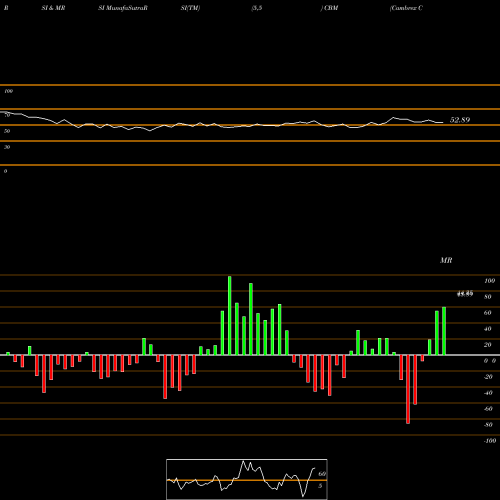Click the 'SI MunafaSutraR' header text

(x=123, y=8)
